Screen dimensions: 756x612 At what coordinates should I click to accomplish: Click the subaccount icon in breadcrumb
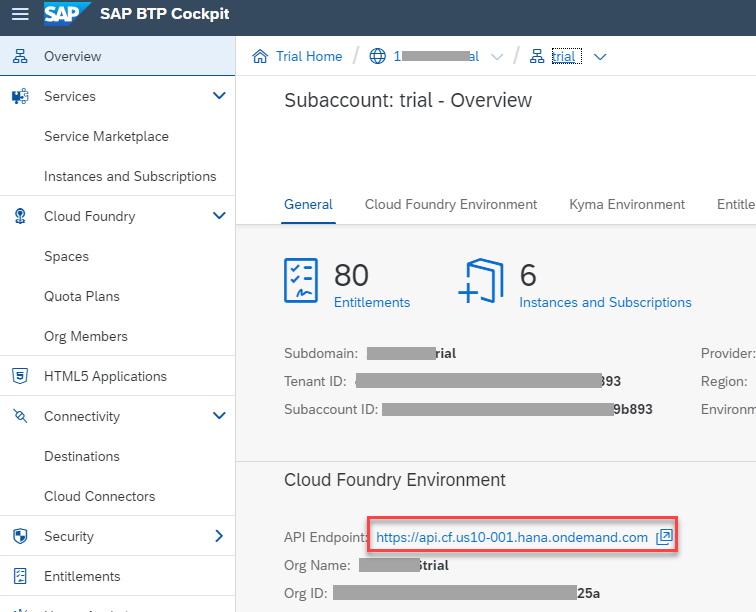[x=537, y=56]
